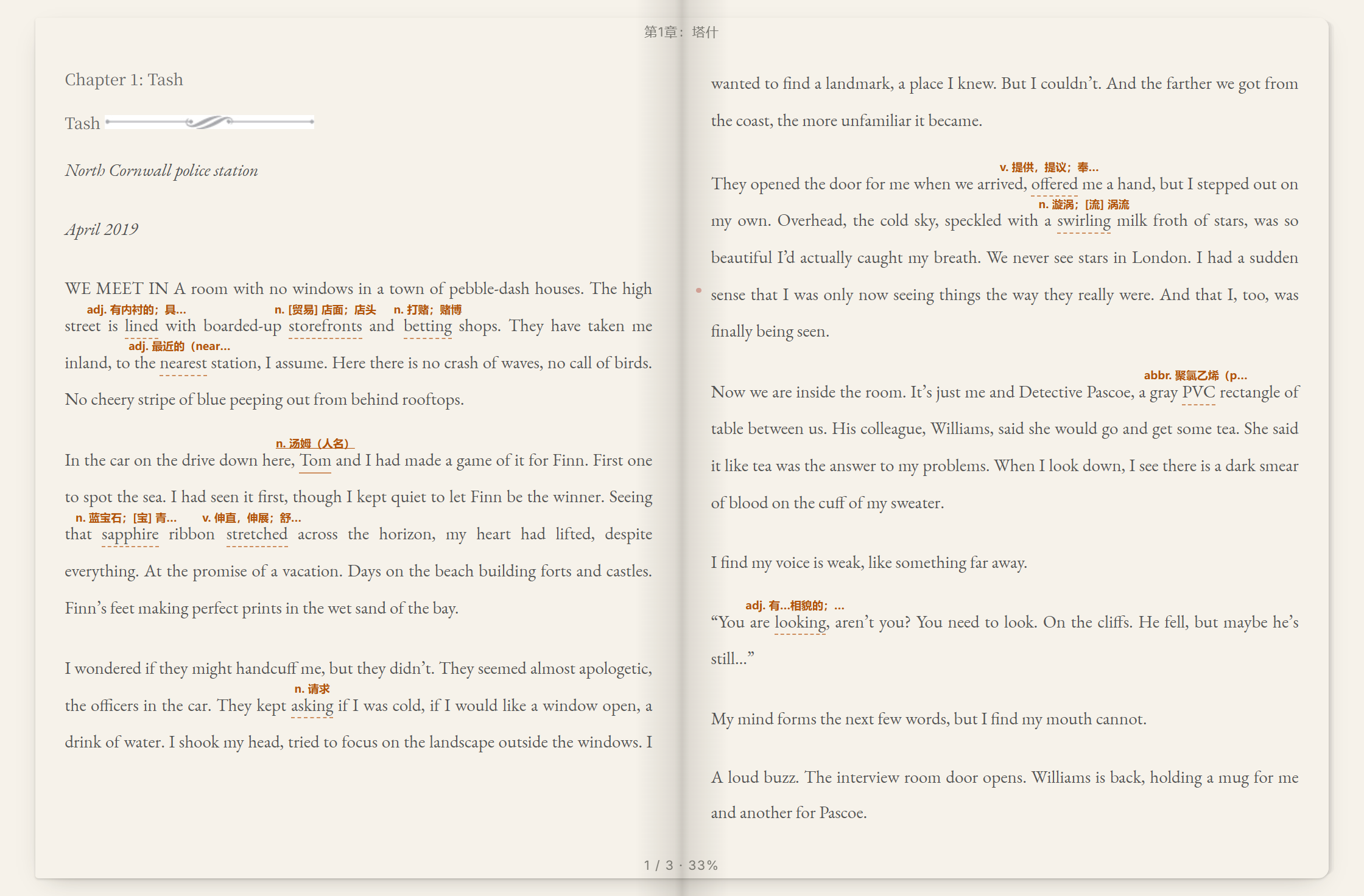Click the gloss 'n. 蓝宝石' above sapphire
The image size is (1364, 896).
click(126, 518)
